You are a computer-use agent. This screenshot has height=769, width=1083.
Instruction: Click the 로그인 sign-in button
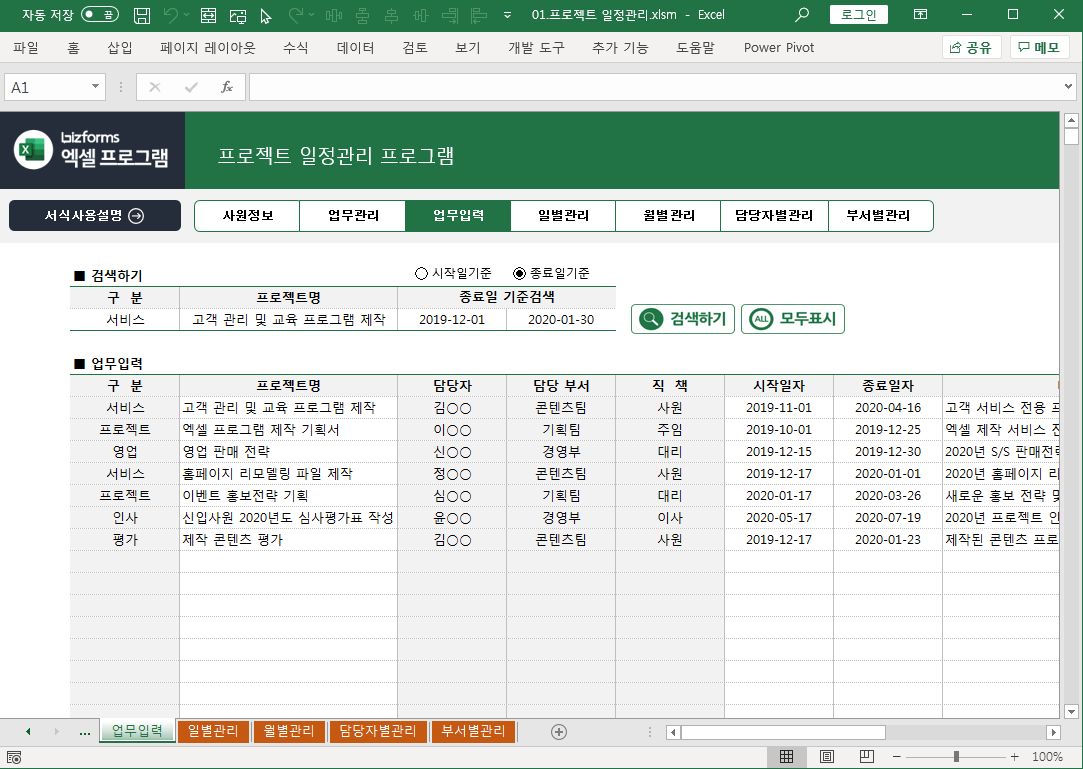coord(859,15)
